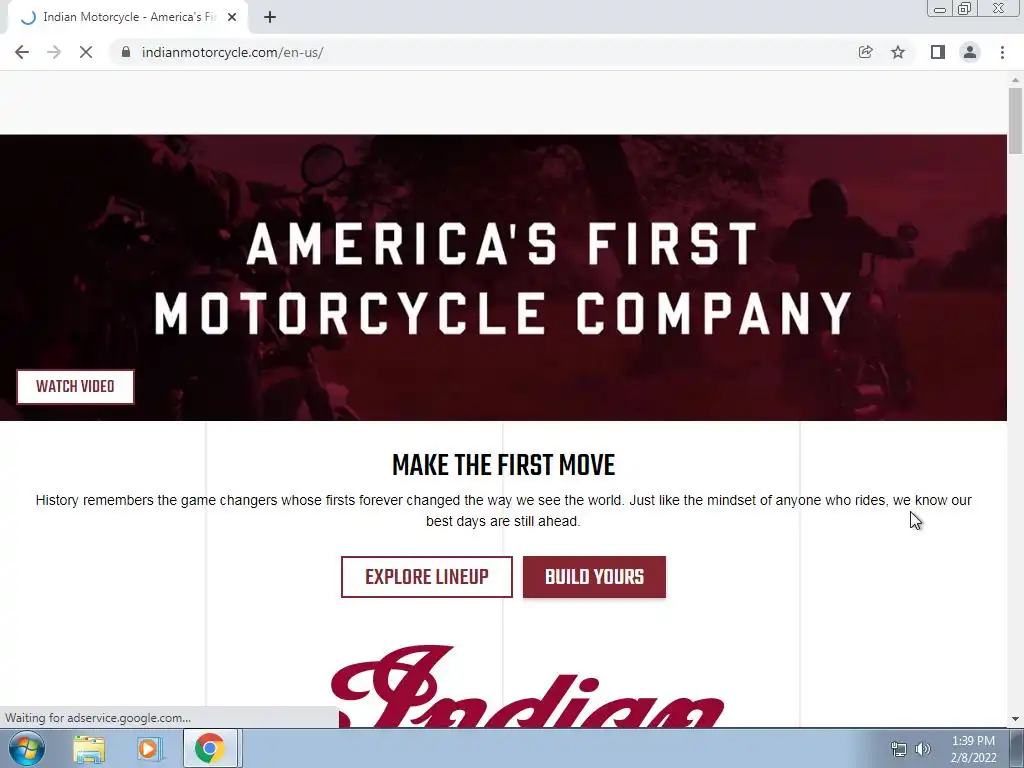Toggle the Chrome side panel icon
This screenshot has height=768, width=1024.
point(938,52)
